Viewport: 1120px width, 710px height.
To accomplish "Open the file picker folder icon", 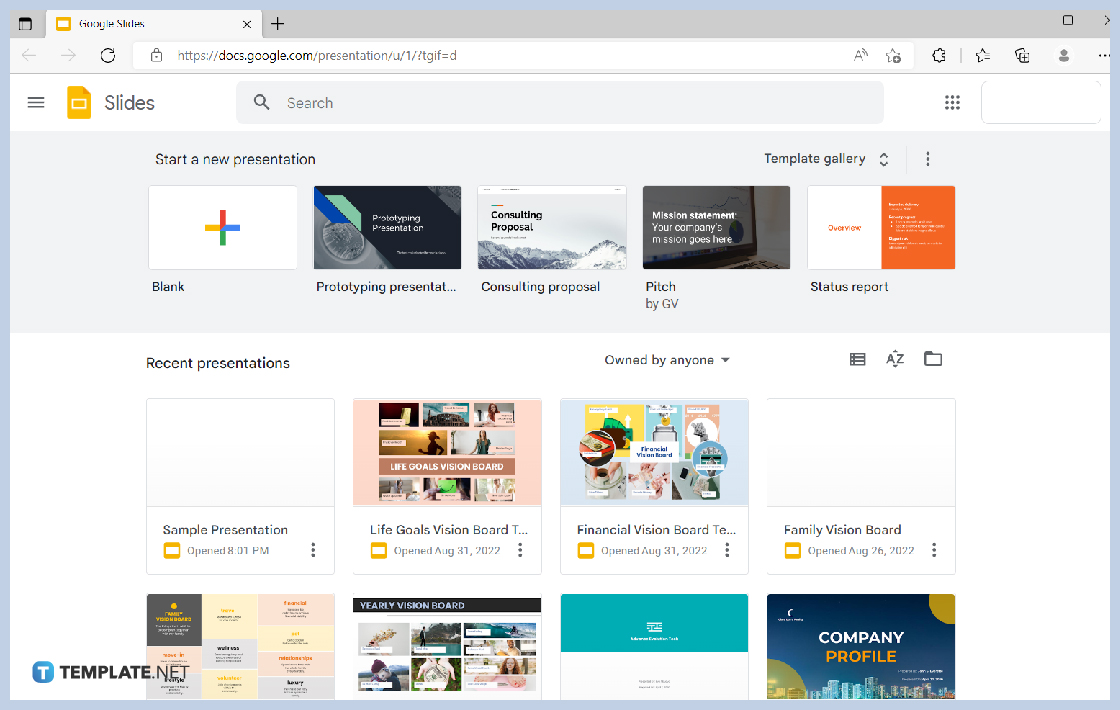I will [933, 359].
